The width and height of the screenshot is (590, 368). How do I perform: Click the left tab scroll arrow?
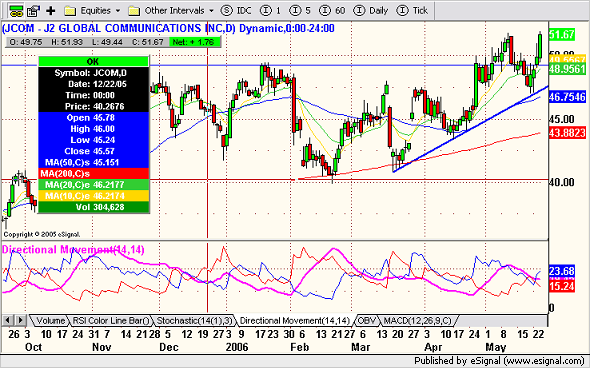tap(8, 321)
